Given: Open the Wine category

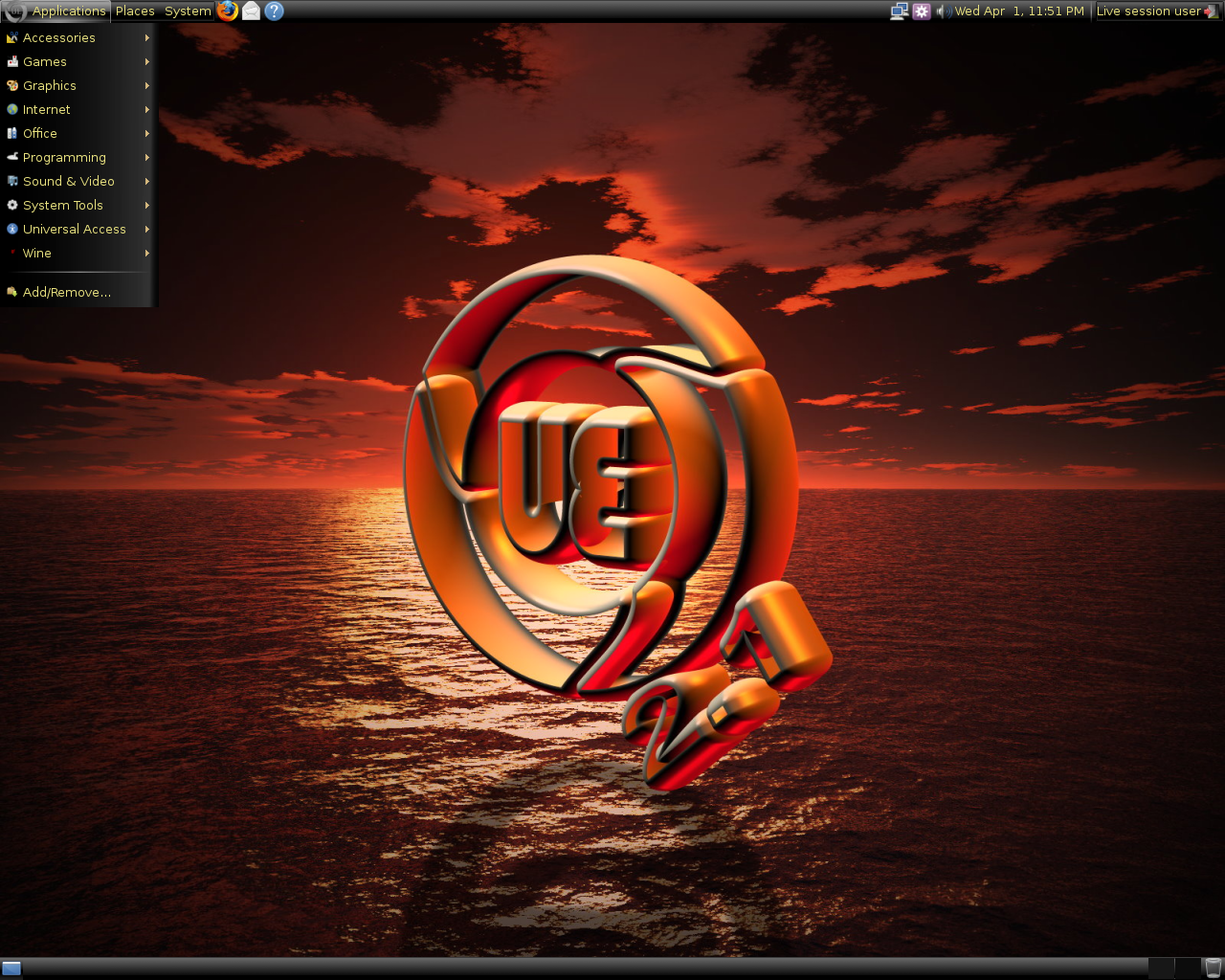Looking at the screenshot, I should click(x=78, y=253).
